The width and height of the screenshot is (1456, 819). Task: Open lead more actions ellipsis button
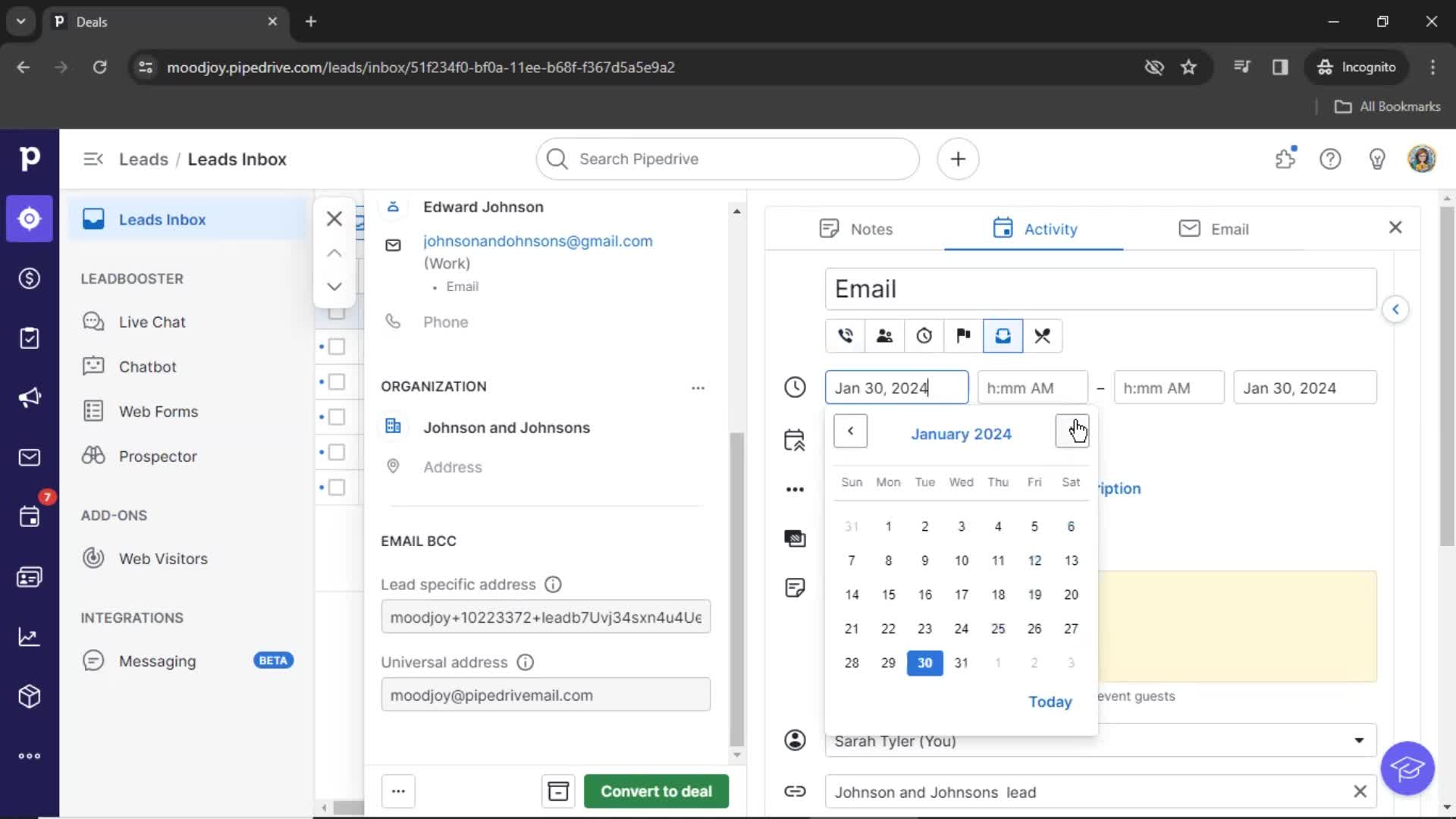[398, 791]
